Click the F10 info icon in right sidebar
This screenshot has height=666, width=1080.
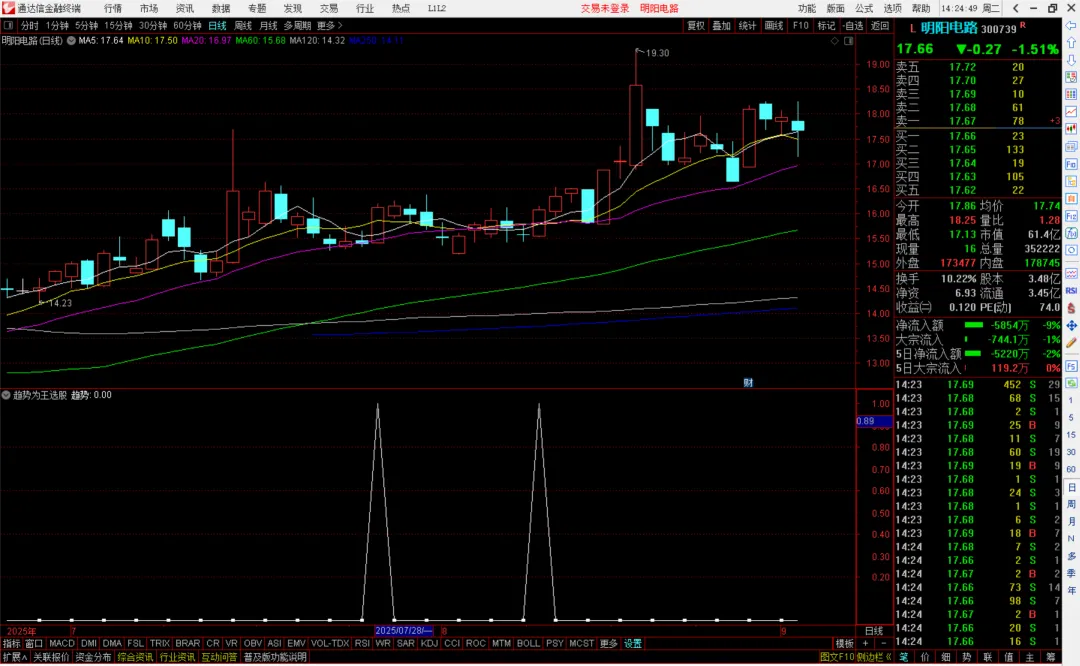coord(1071,164)
